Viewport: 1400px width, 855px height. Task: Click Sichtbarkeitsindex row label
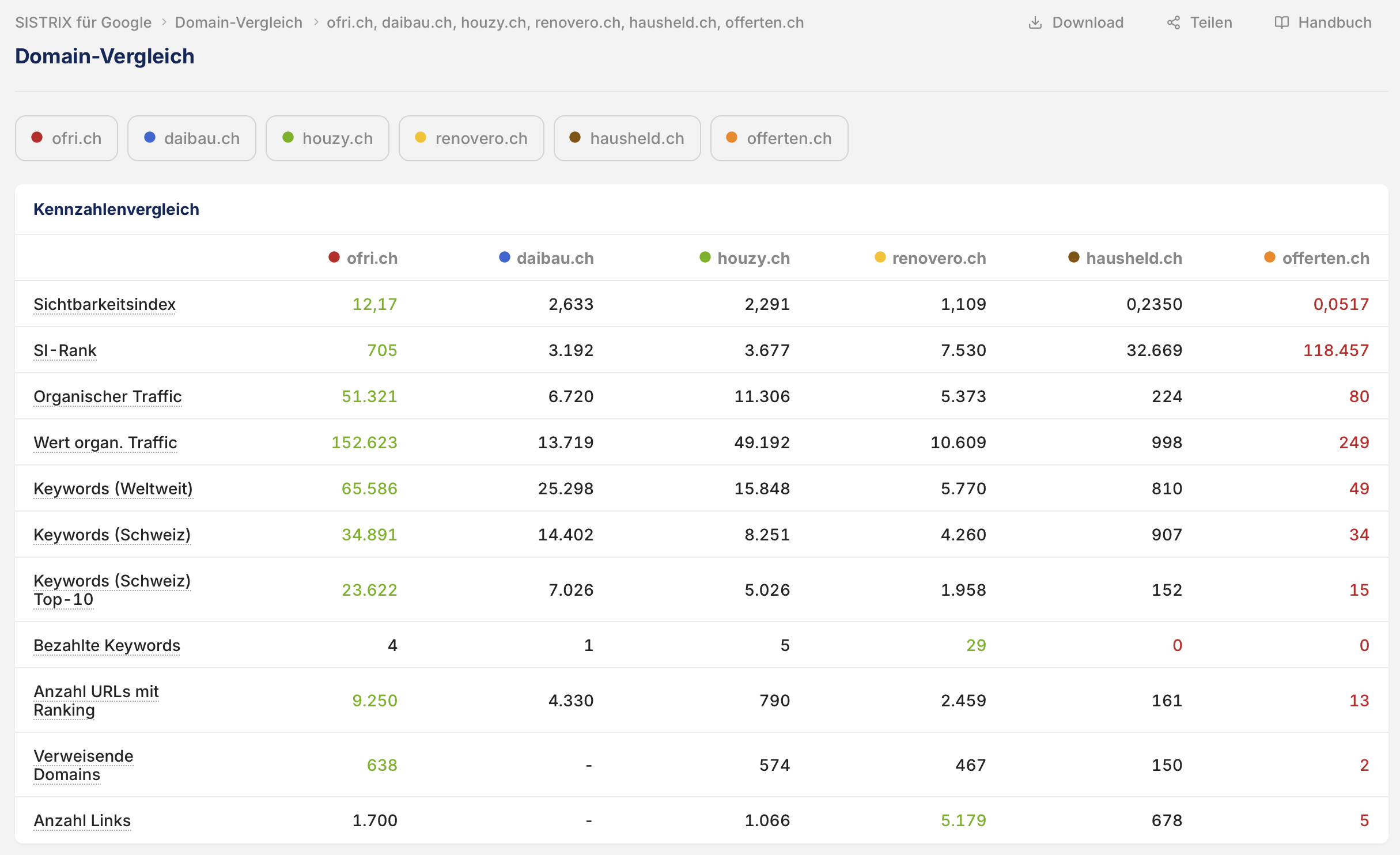click(104, 304)
